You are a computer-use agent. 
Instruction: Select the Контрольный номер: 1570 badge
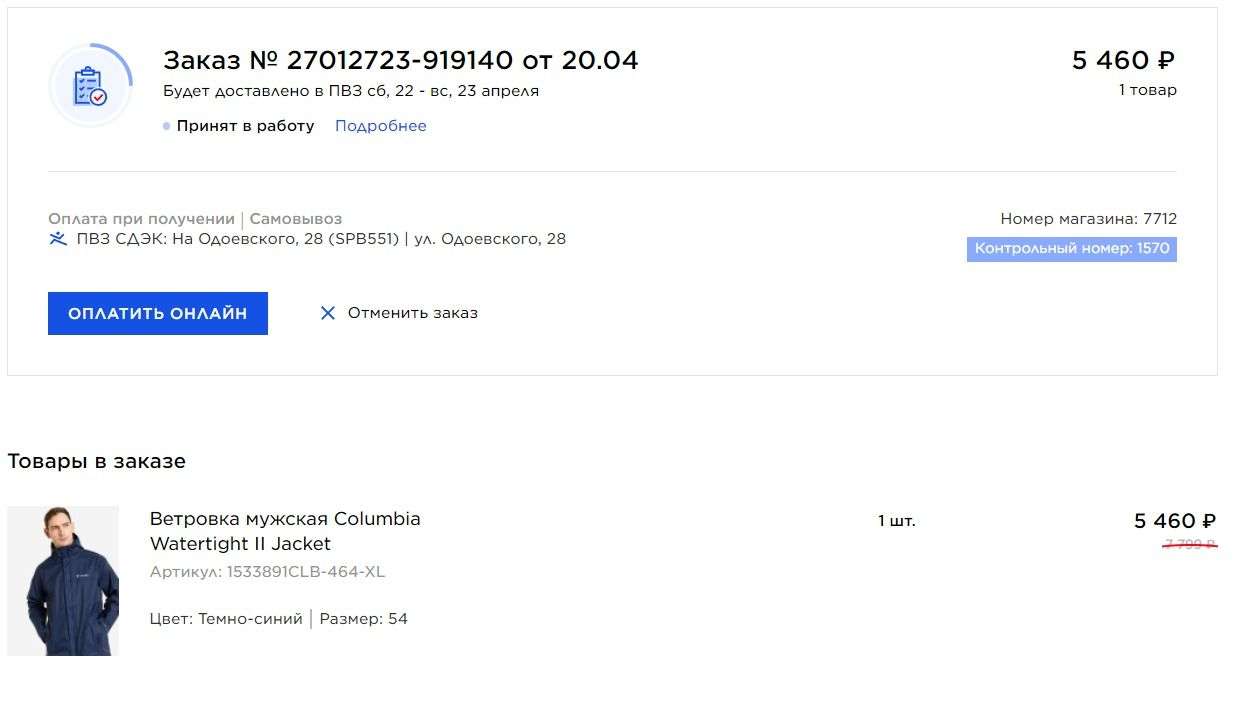point(1071,249)
